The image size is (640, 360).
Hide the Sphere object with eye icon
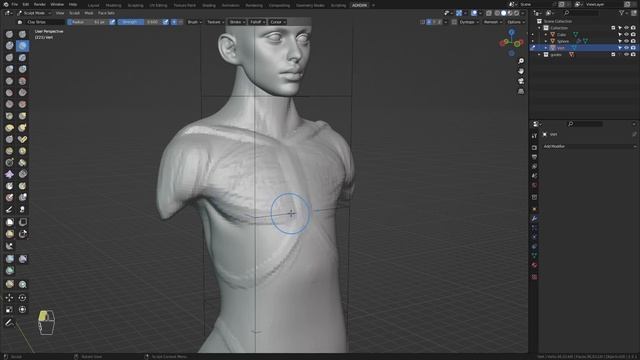(627, 41)
